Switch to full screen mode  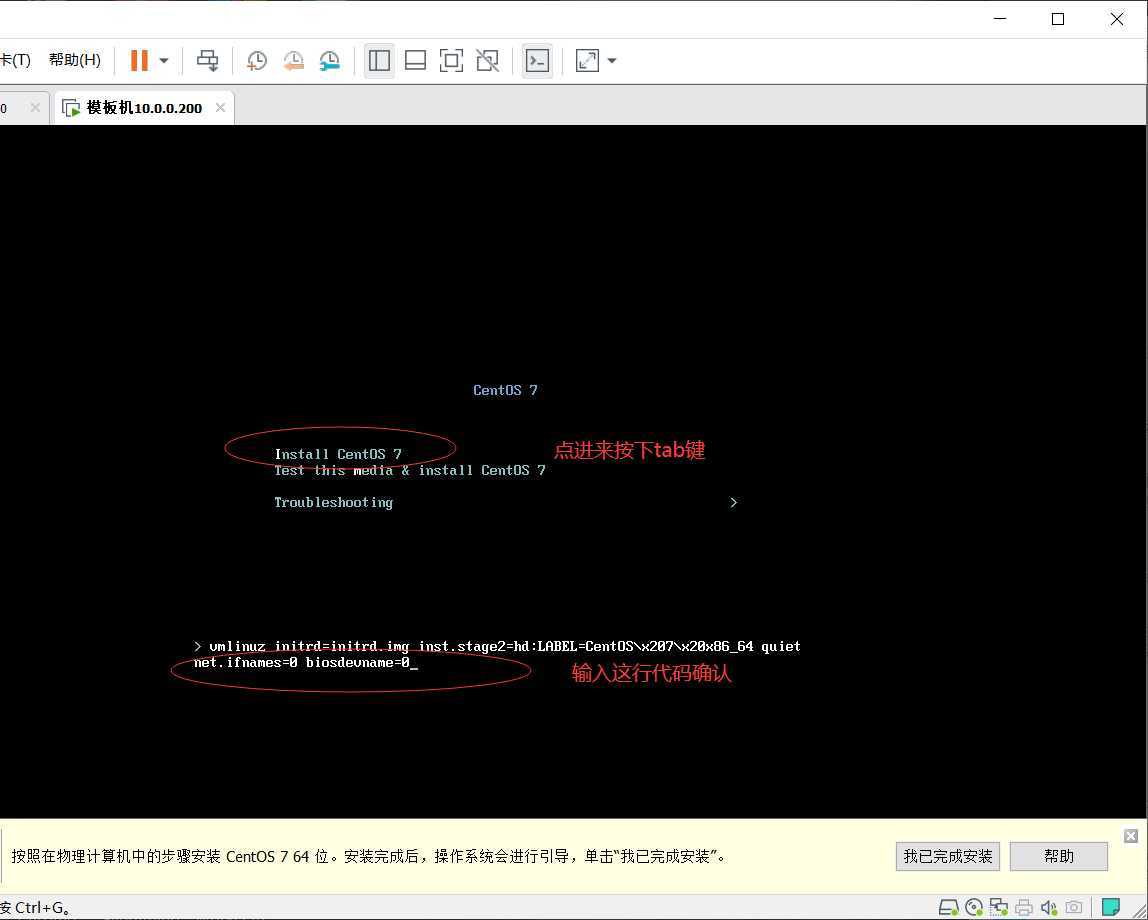pos(451,61)
